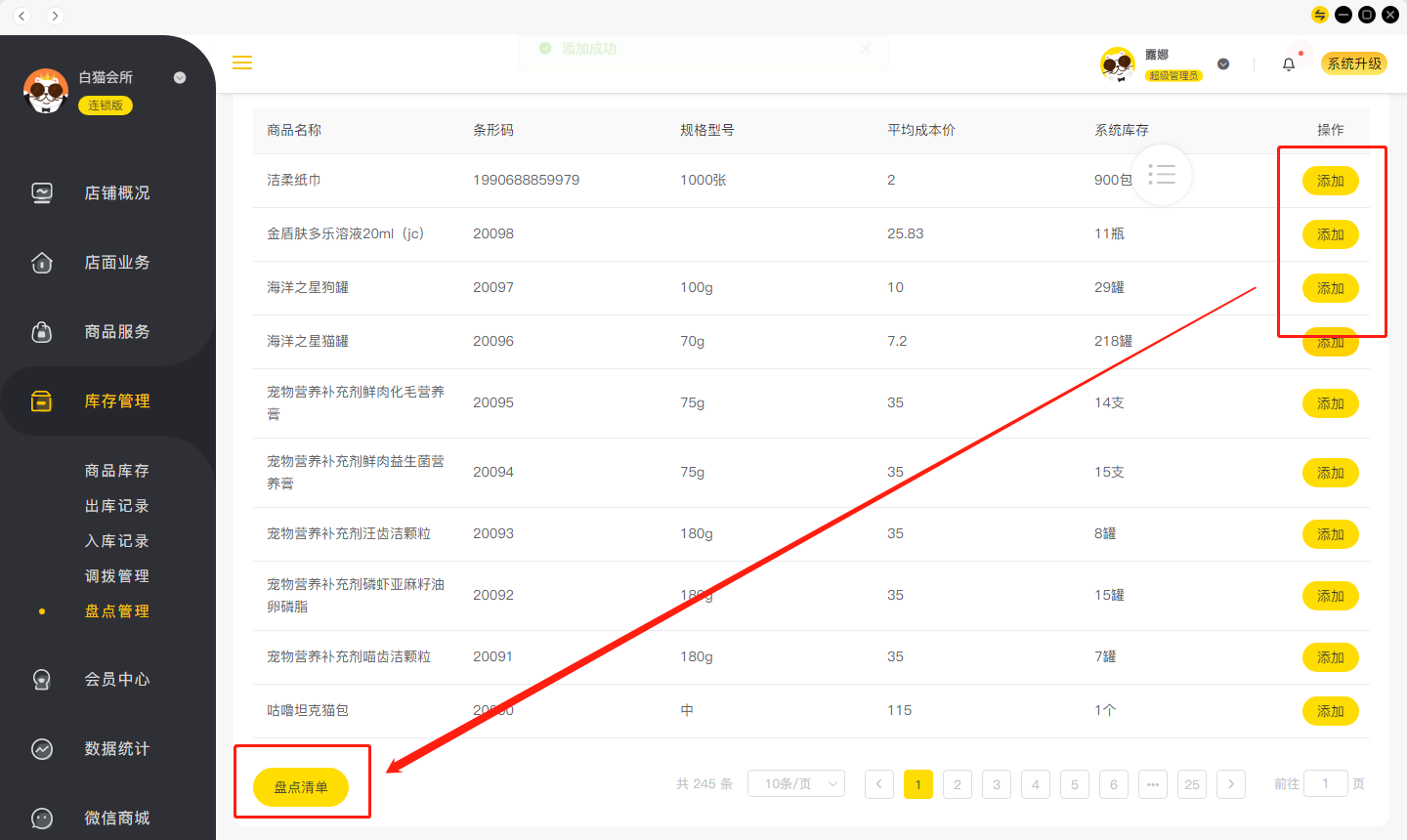Click the 超级管理员 role badge
Viewport: 1407px width, 840px height.
pyautogui.click(x=1173, y=75)
